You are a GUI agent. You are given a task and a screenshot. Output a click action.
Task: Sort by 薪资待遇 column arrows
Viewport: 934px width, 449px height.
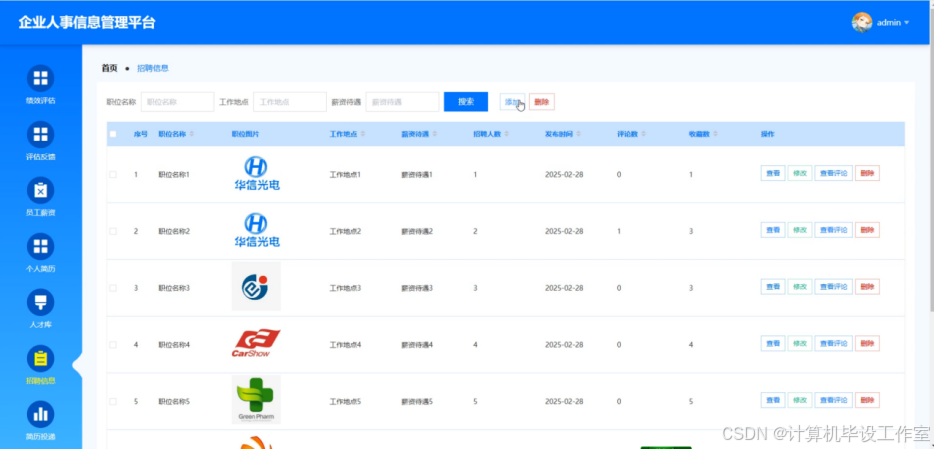click(x=434, y=135)
